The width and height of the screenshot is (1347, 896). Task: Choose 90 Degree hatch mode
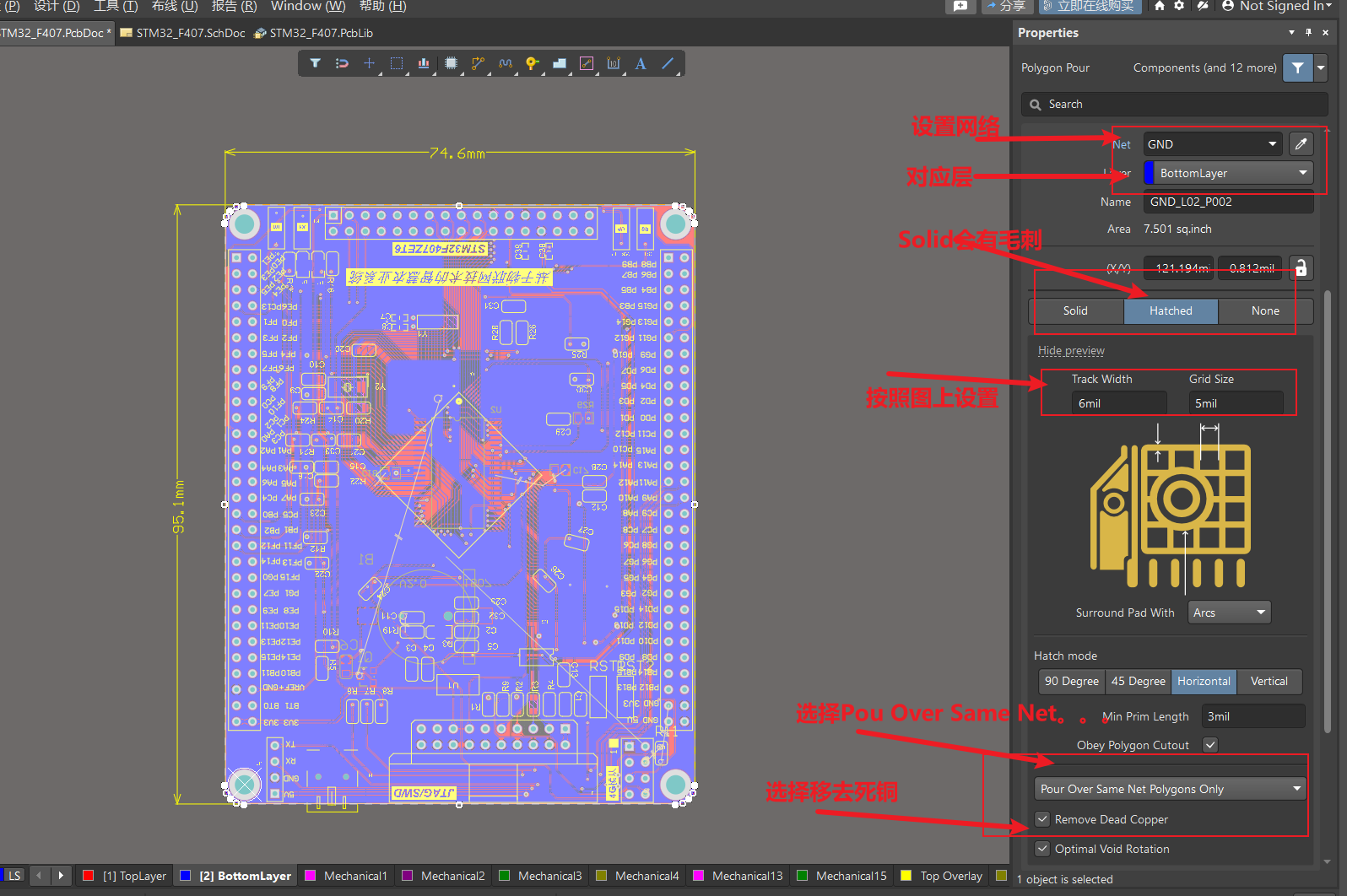[1072, 681]
